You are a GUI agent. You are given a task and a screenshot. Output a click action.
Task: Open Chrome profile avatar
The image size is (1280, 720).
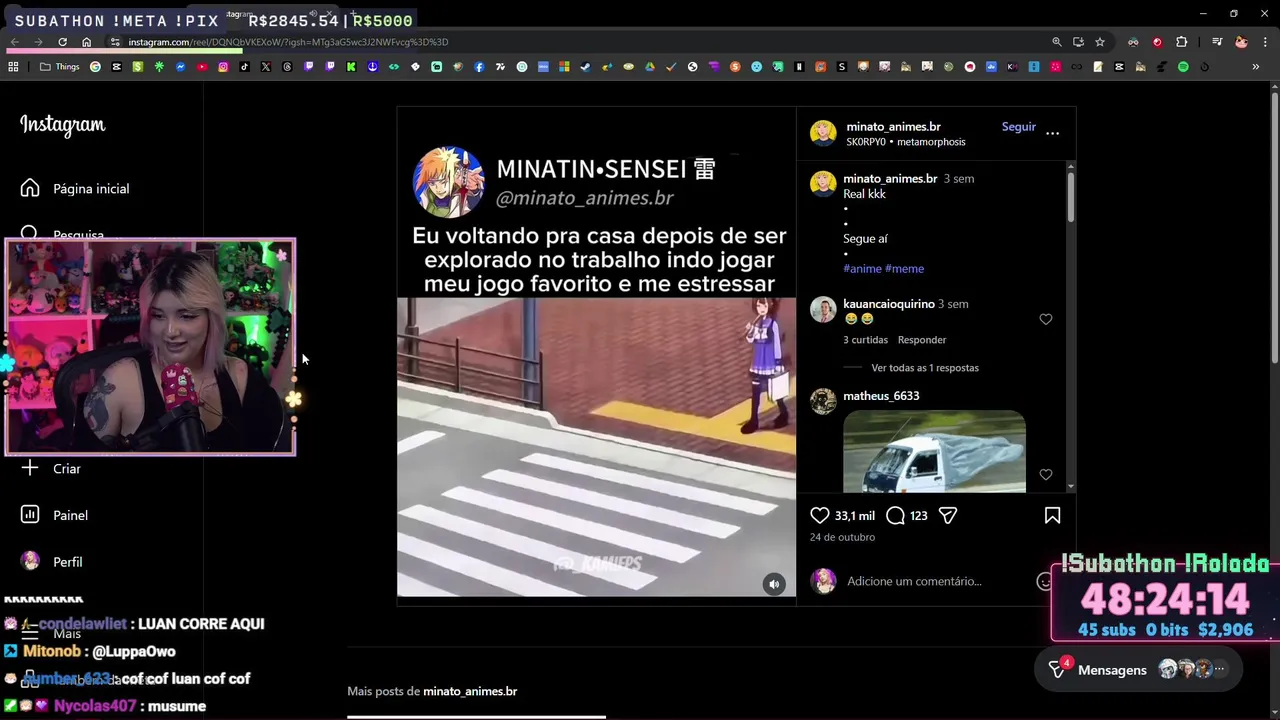(x=1241, y=42)
